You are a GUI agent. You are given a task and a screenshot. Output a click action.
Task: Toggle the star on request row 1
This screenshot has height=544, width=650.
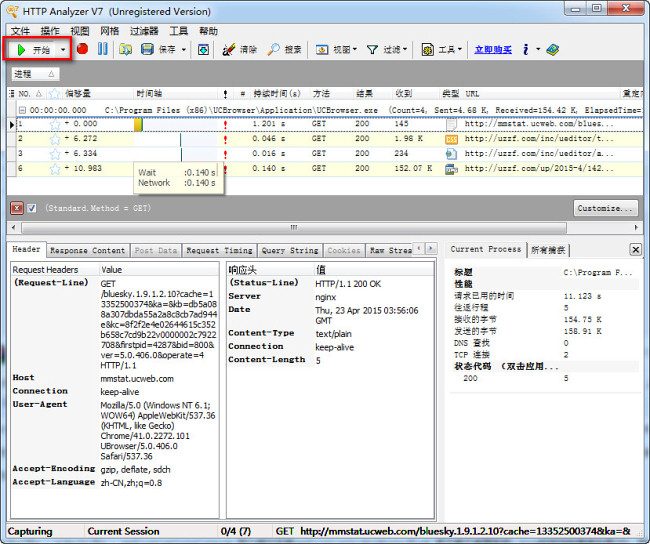[x=55, y=124]
